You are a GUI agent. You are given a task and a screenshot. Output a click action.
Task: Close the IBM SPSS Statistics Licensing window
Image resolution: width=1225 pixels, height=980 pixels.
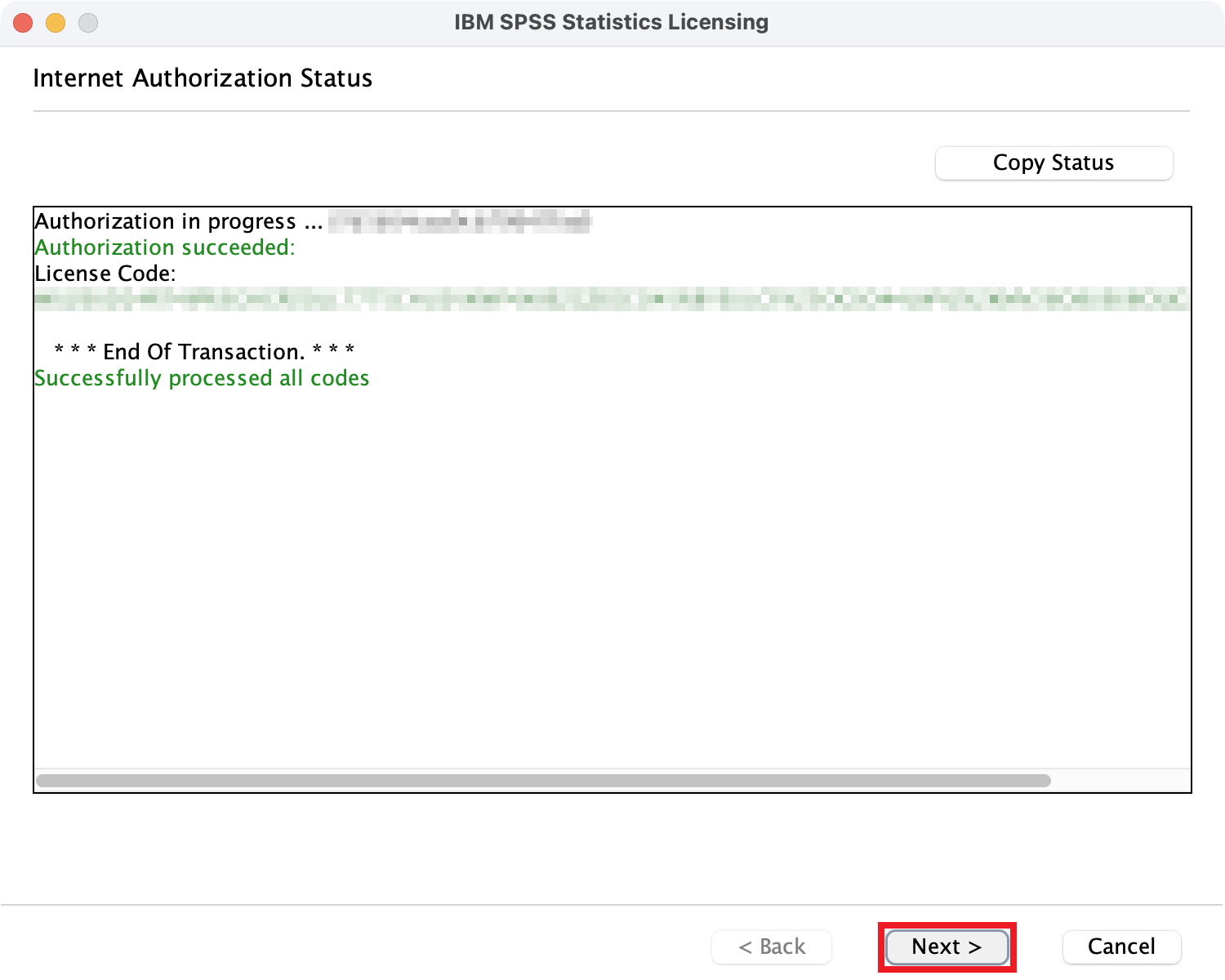tap(23, 23)
